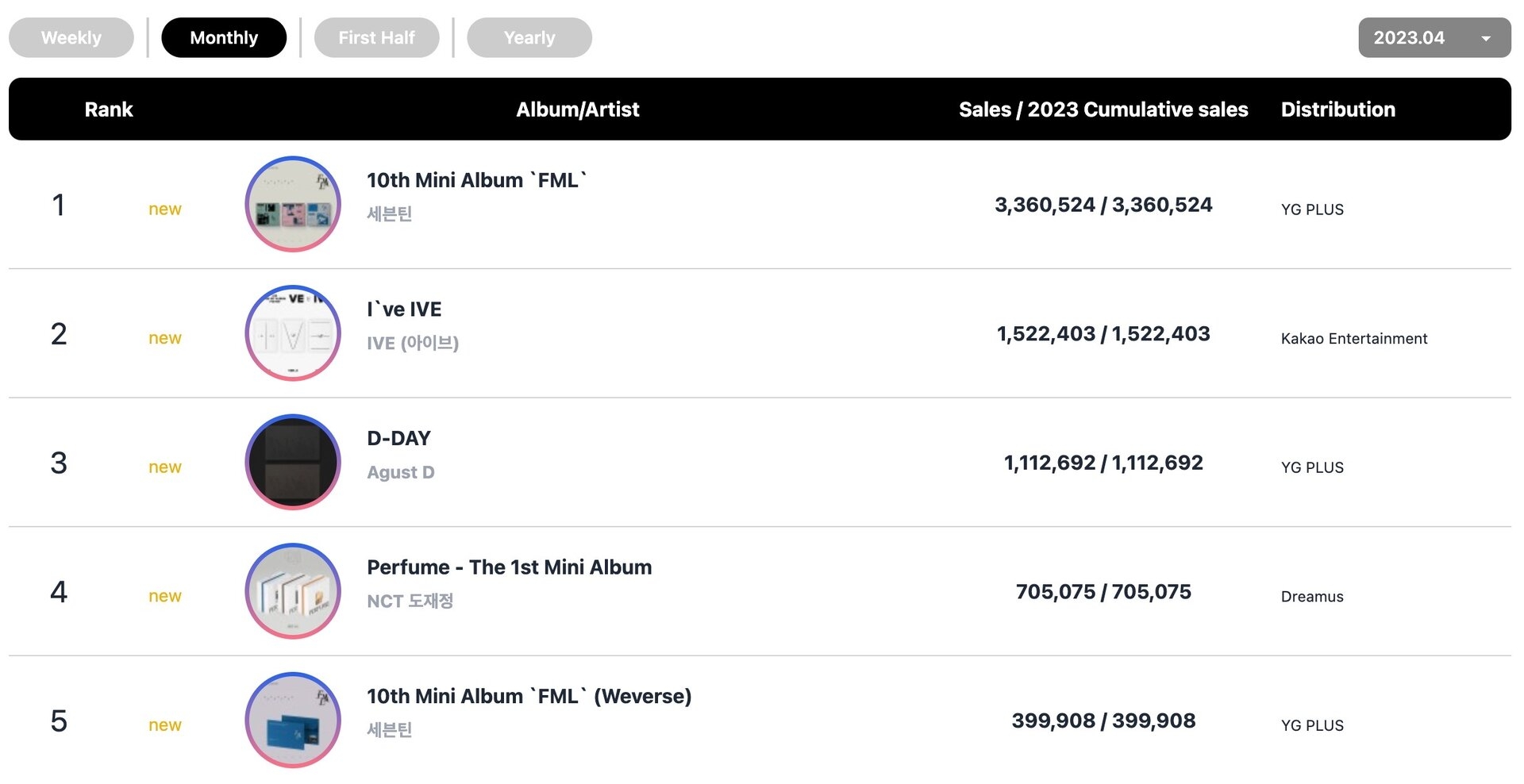Open D-DAY album cover image
1524x784 pixels.
tap(293, 462)
